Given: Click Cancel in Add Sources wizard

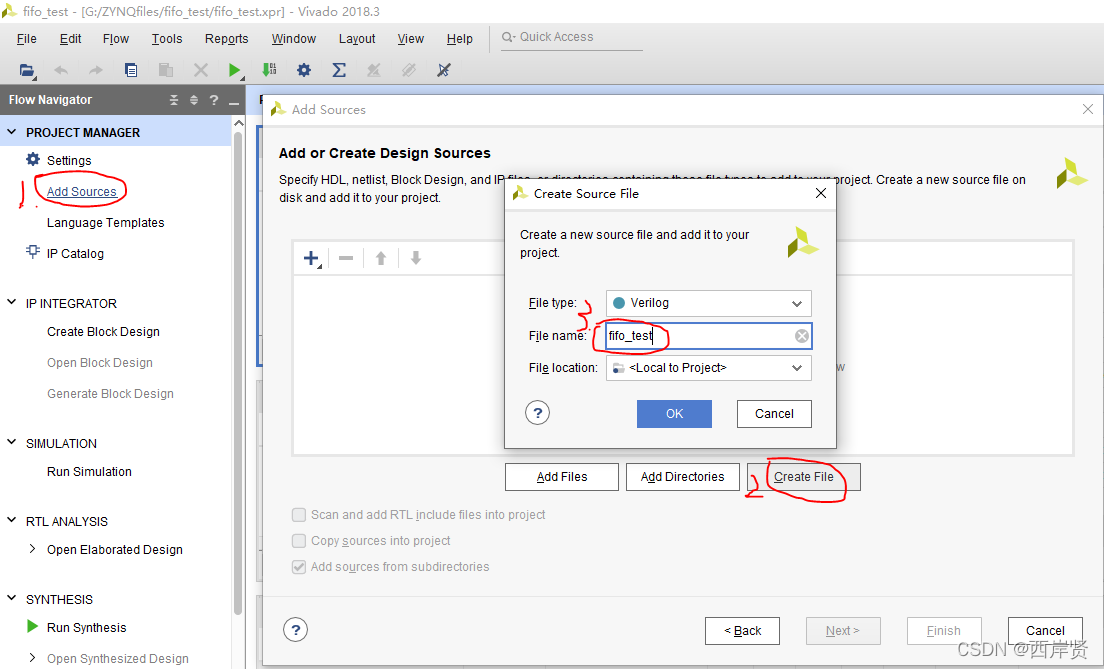Looking at the screenshot, I should coord(1045,631).
